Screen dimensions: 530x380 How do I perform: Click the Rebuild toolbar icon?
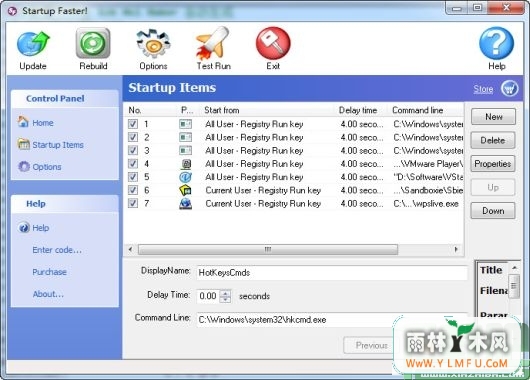pos(93,43)
